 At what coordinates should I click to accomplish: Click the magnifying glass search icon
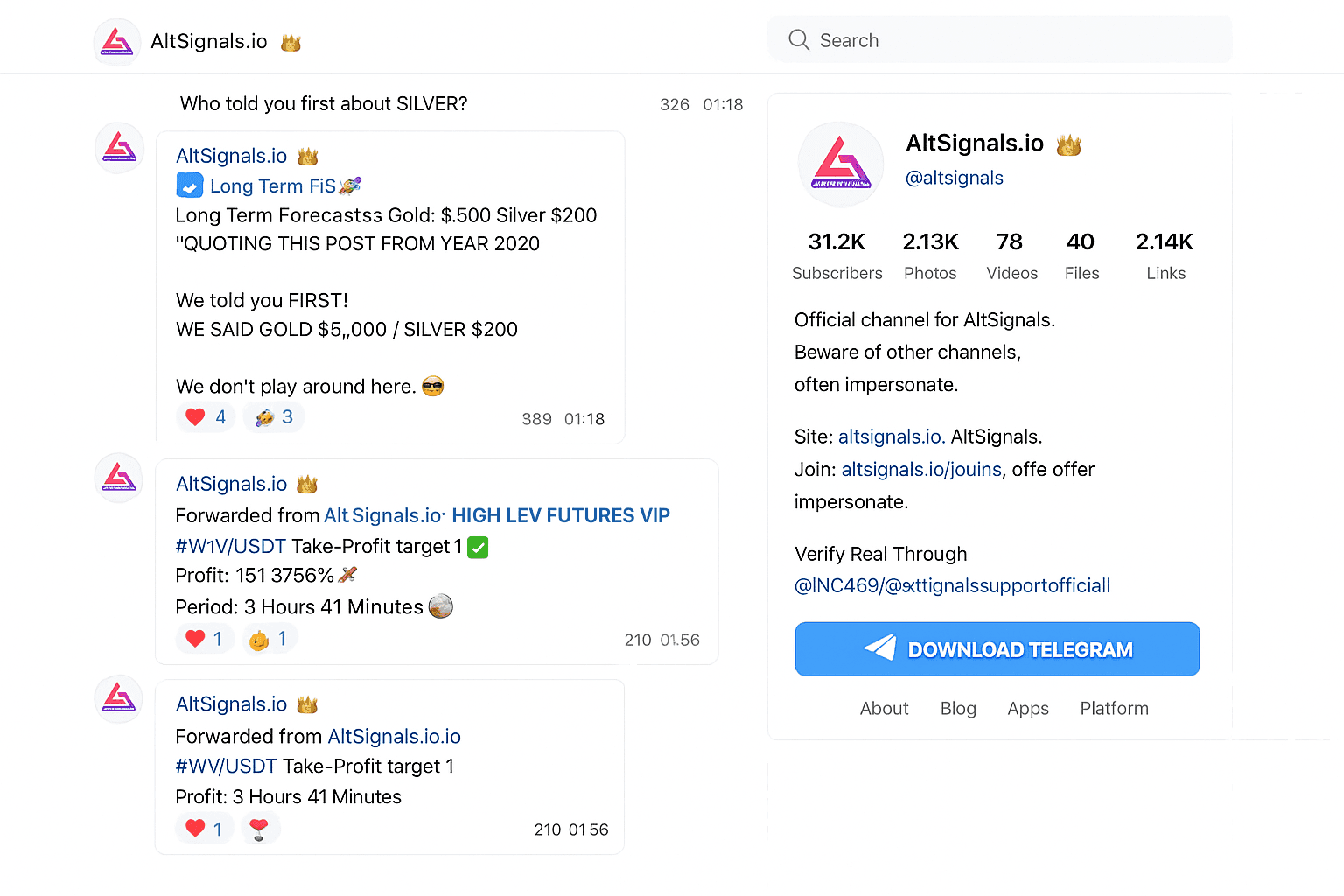(798, 40)
